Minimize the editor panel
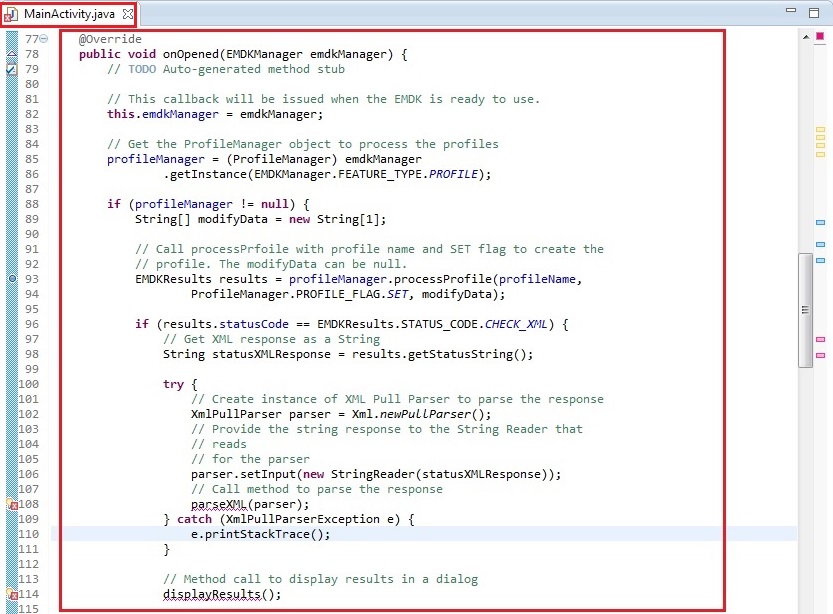This screenshot has width=833, height=614. pos(792,12)
